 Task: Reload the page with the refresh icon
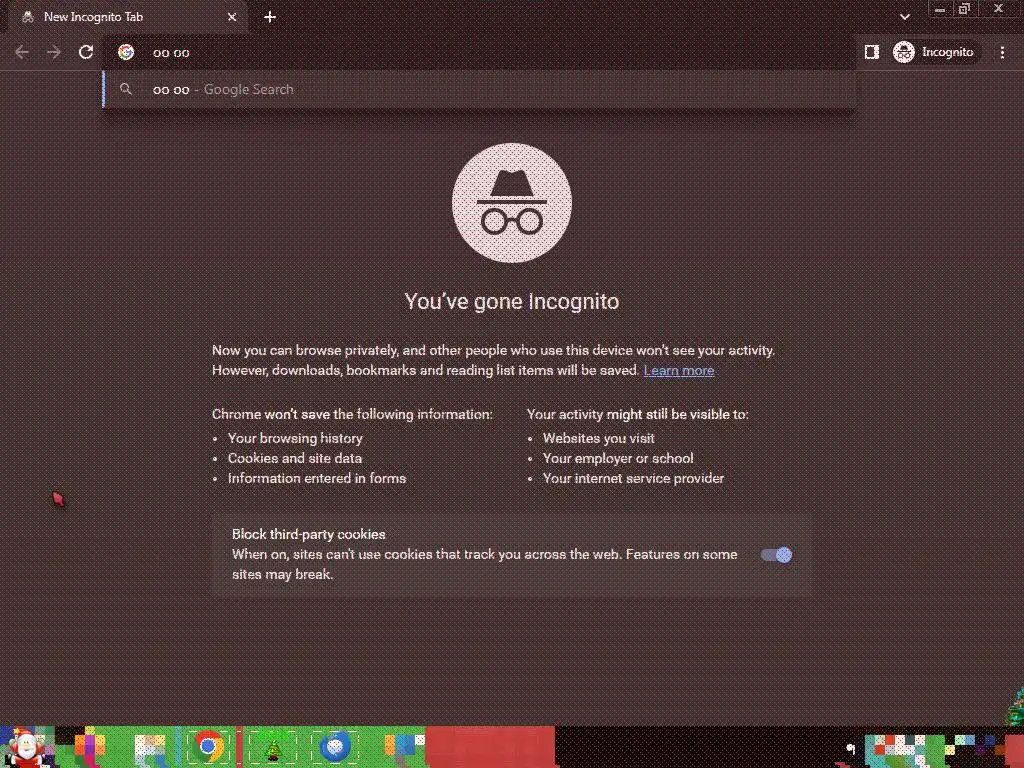point(86,52)
